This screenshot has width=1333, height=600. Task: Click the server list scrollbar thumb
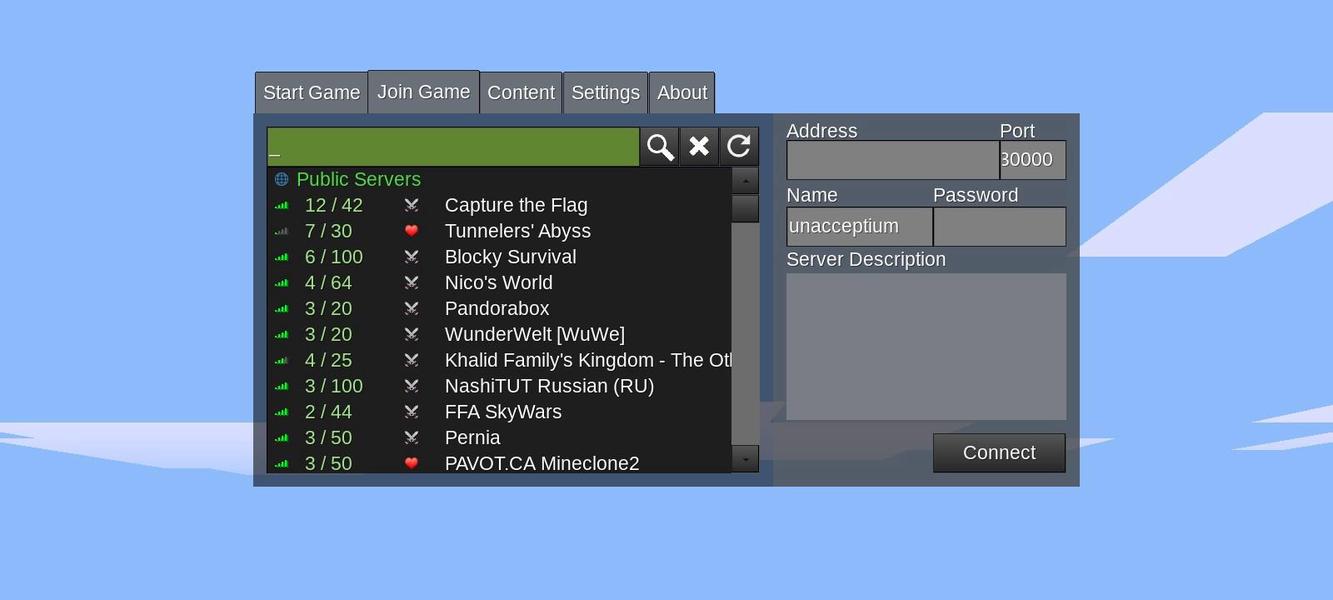745,208
